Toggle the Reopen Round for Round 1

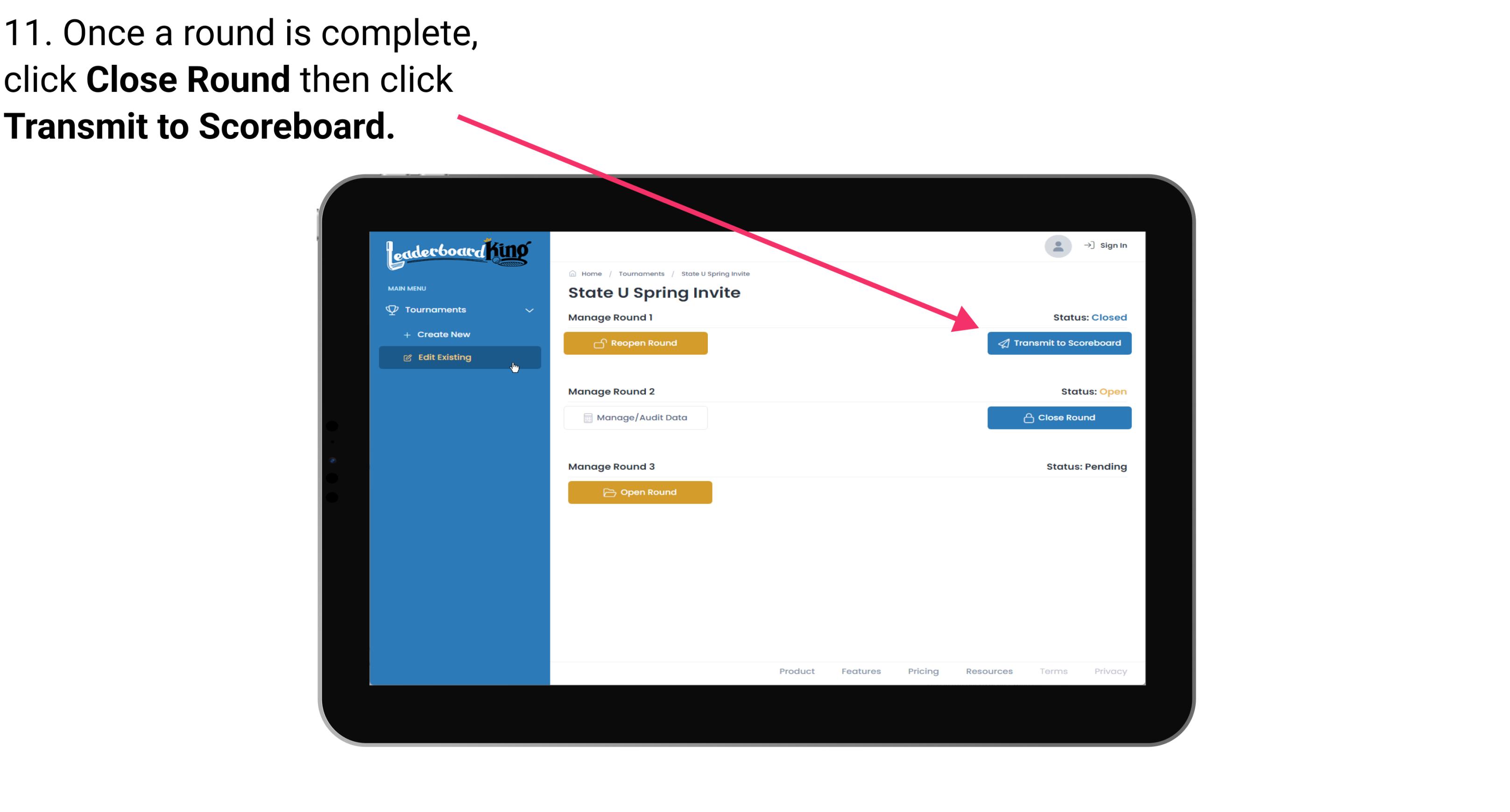(x=636, y=342)
